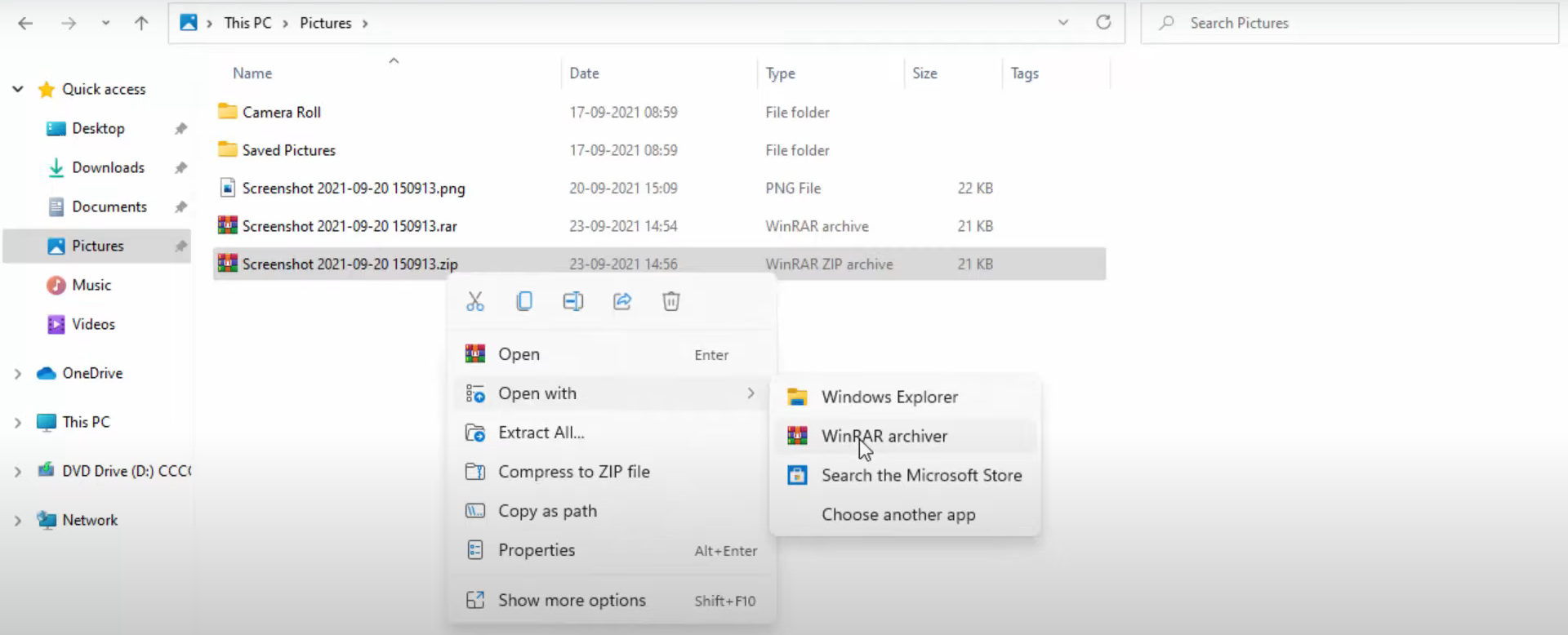Image resolution: width=1568 pixels, height=635 pixels.
Task: Click the Cut scissors icon in context menu
Action: (475, 301)
